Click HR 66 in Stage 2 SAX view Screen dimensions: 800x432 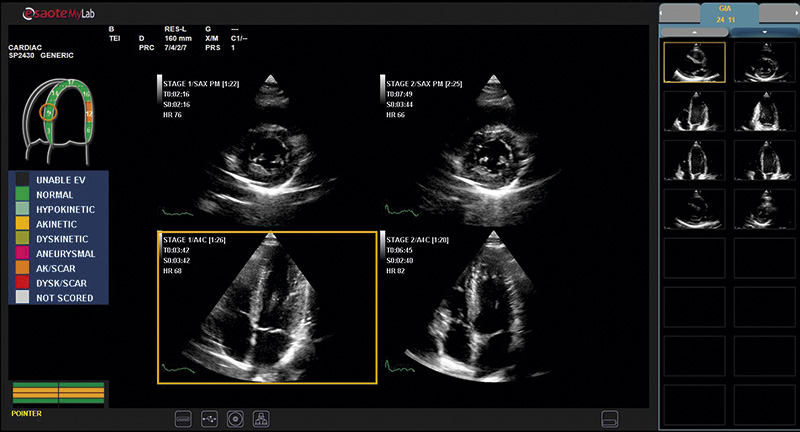click(x=395, y=115)
